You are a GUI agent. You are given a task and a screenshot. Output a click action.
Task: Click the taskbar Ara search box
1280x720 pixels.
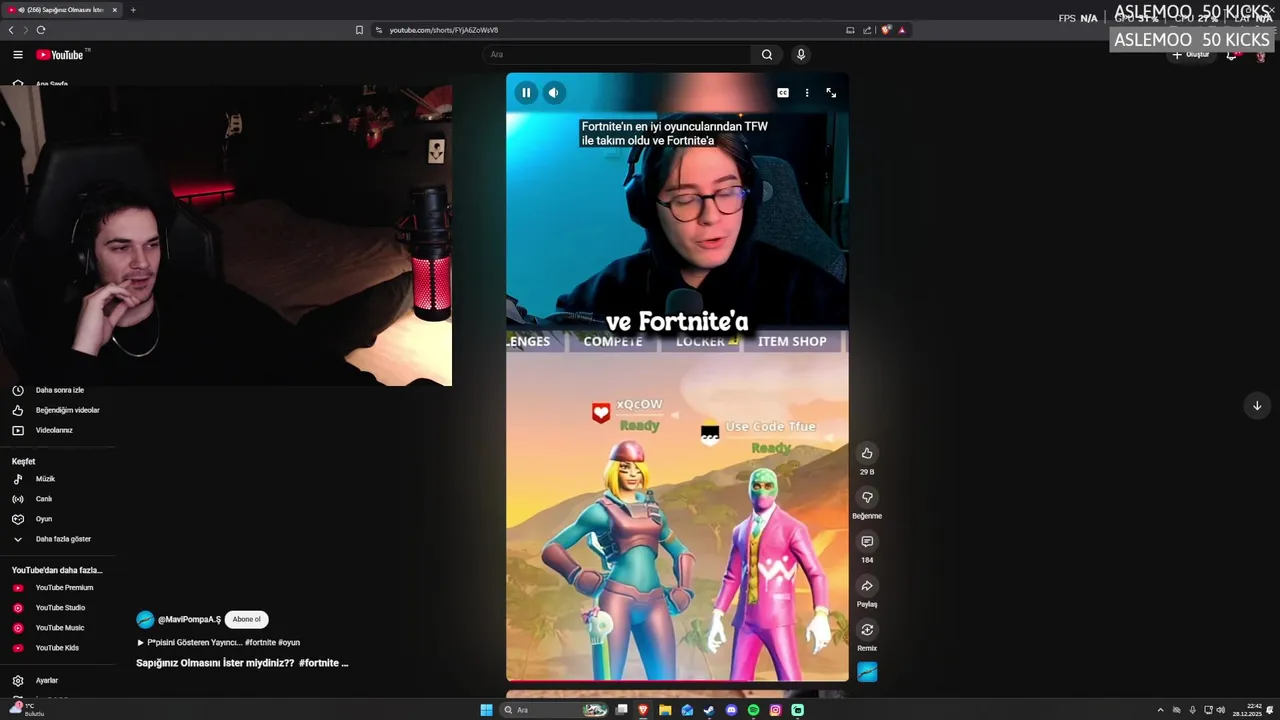tap(555, 710)
